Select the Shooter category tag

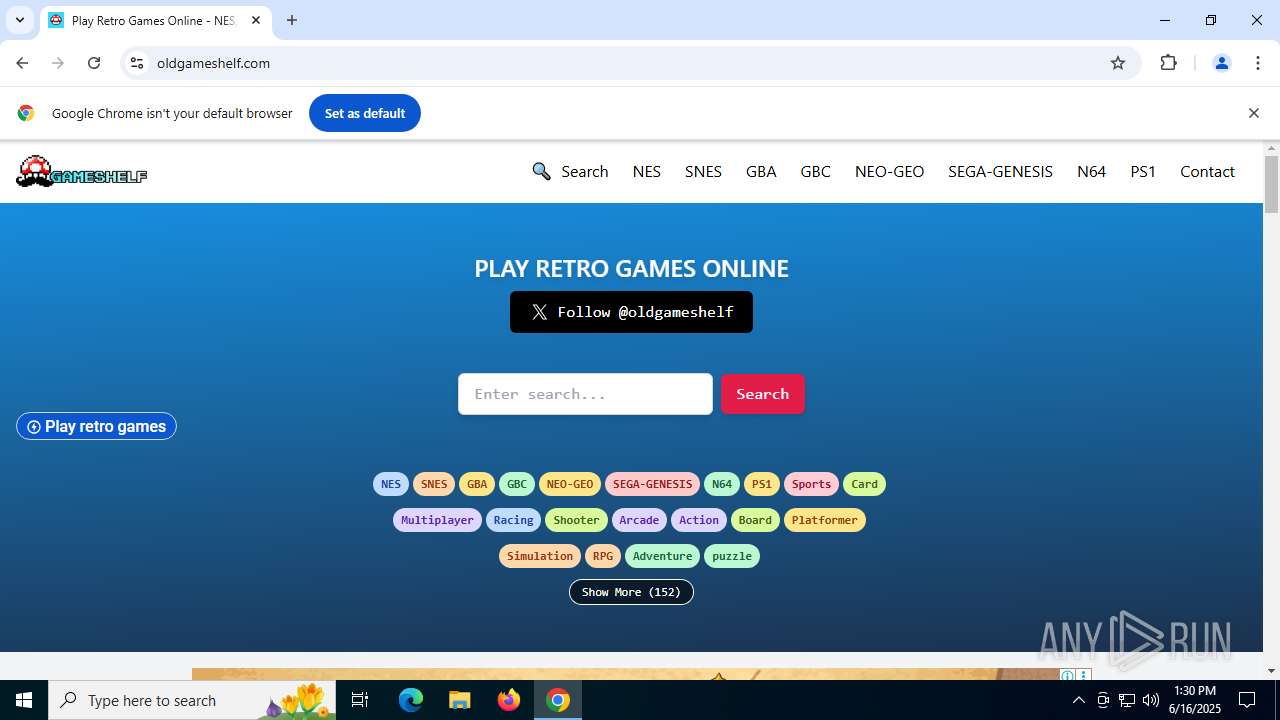pyautogui.click(x=577, y=520)
